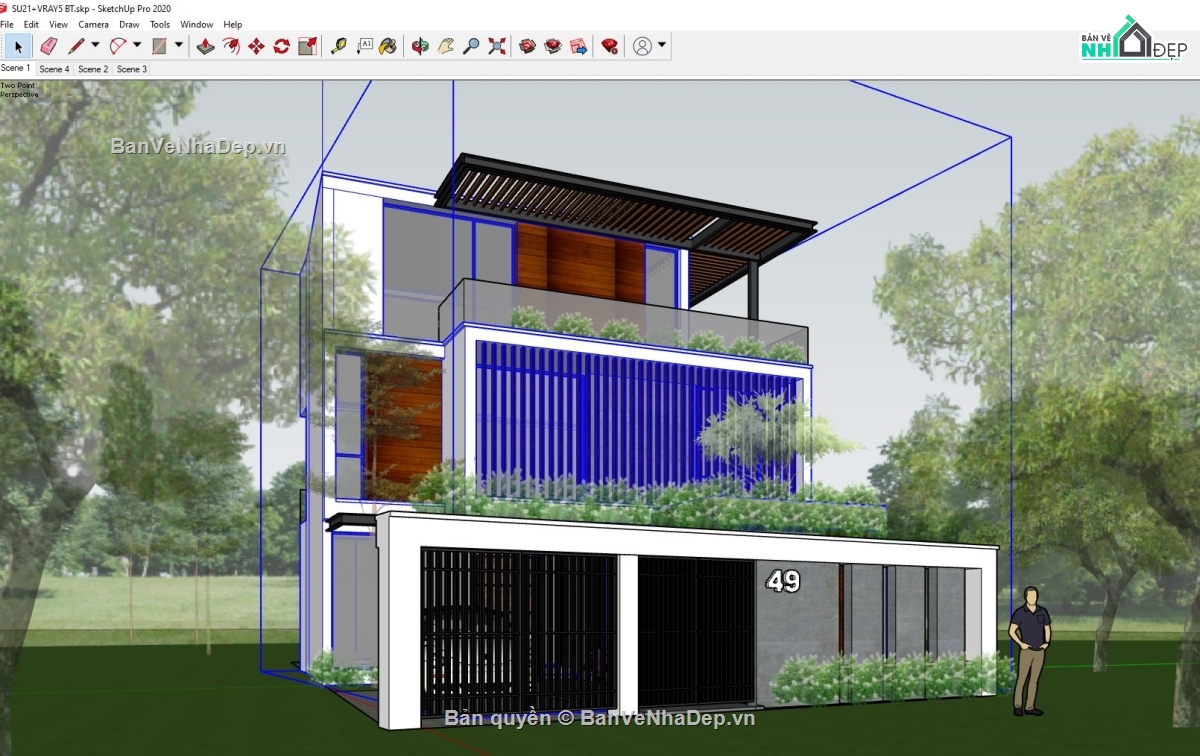Select the Move tool

255,45
